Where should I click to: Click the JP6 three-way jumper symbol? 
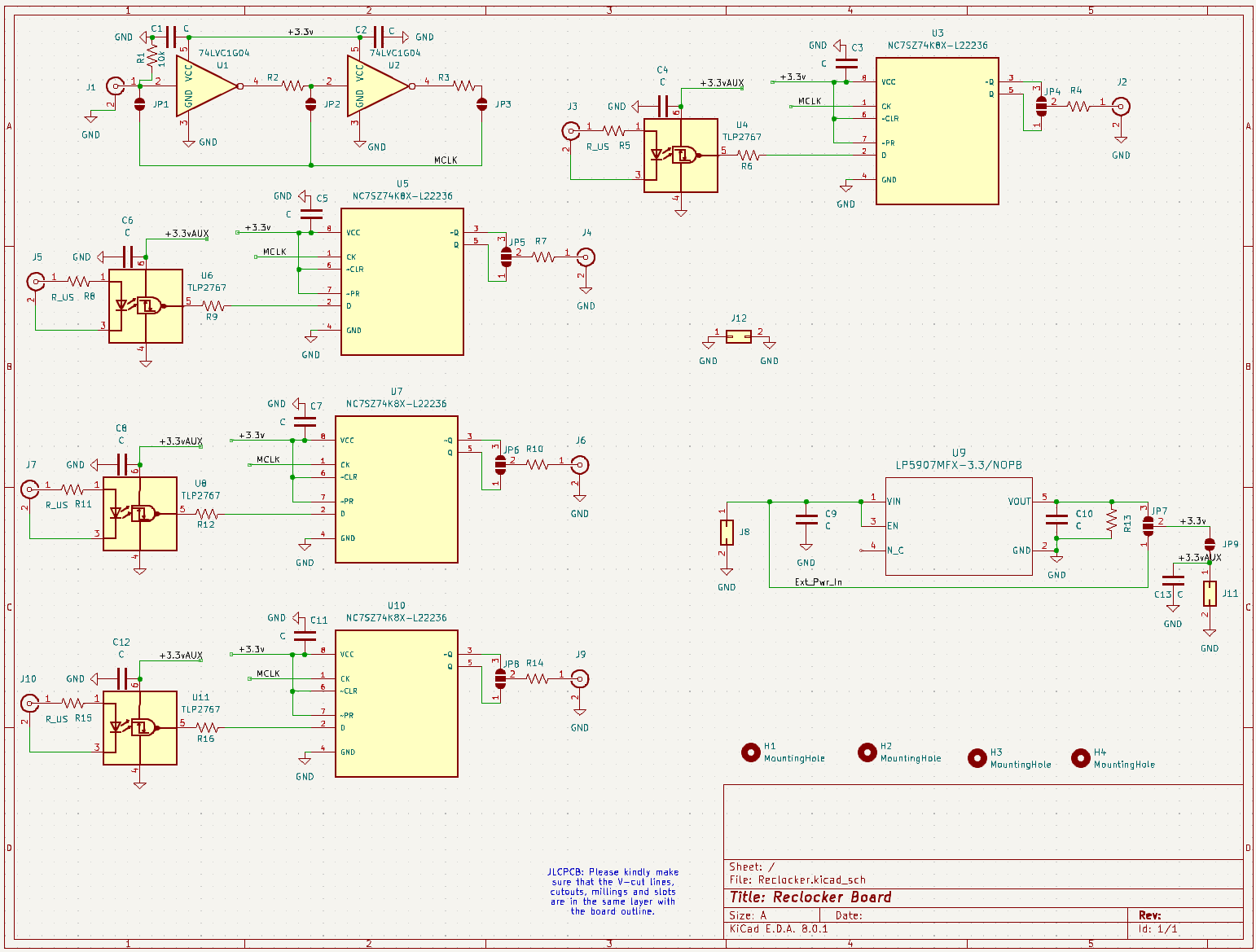[x=500, y=465]
